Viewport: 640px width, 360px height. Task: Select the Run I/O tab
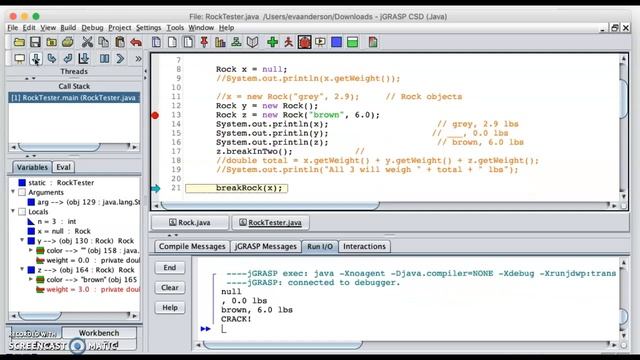click(320, 247)
